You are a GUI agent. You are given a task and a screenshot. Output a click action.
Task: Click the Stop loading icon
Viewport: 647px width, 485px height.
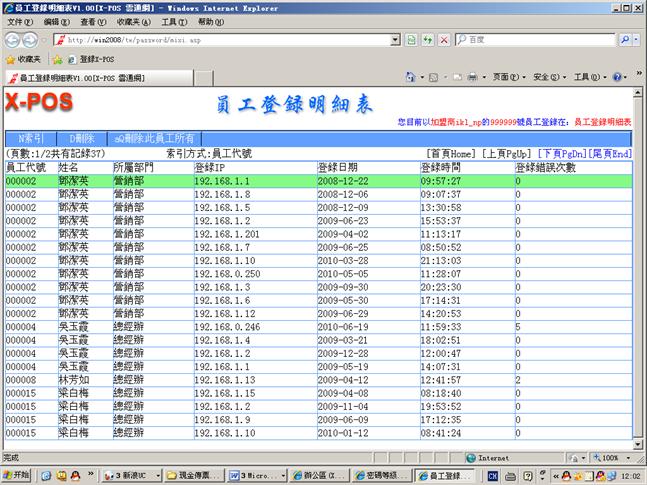click(443, 40)
